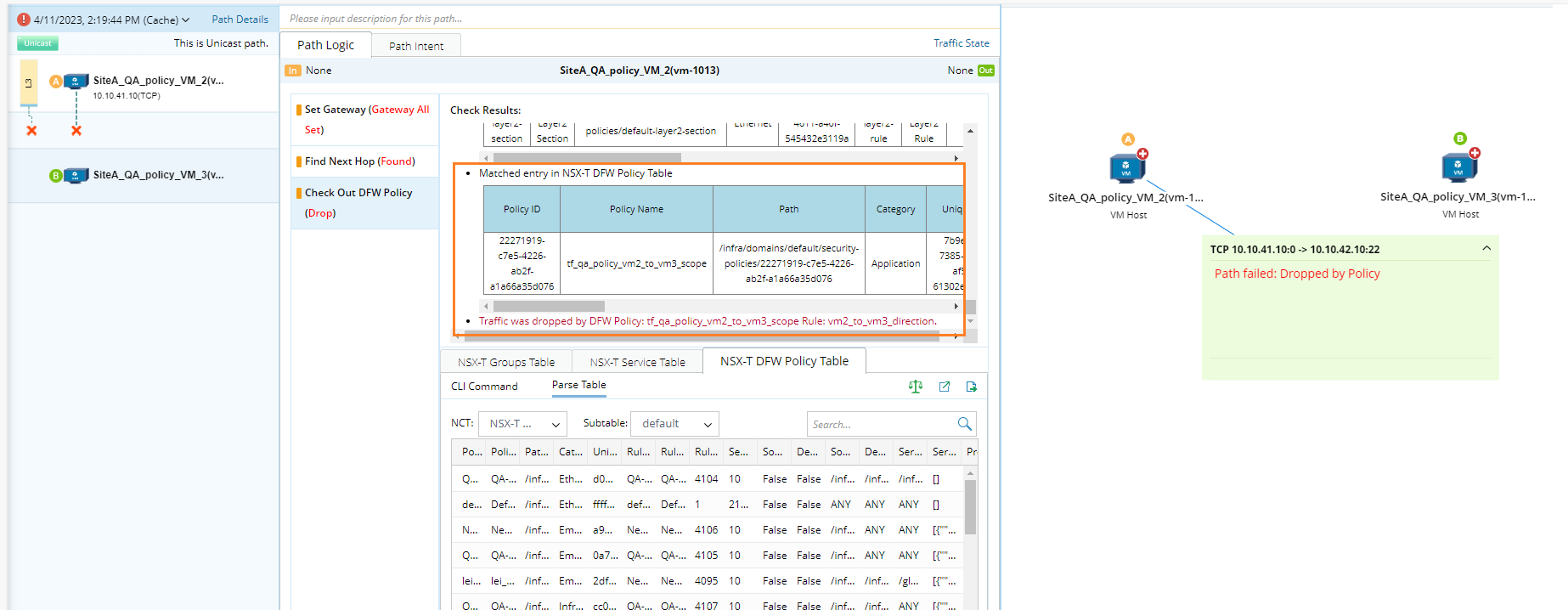The width and height of the screenshot is (1568, 610).
Task: Click the green Unicast badge
Action: [37, 43]
